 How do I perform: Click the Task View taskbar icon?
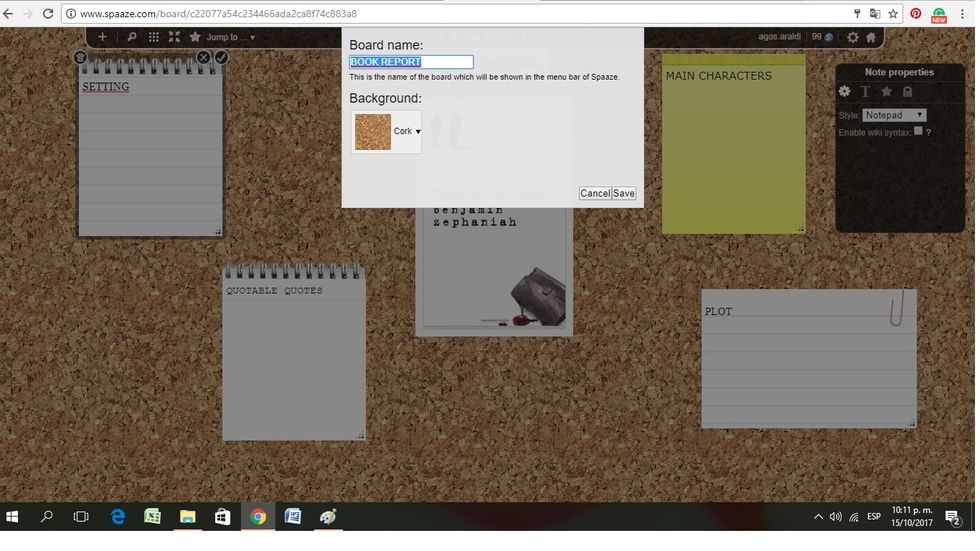point(81,517)
